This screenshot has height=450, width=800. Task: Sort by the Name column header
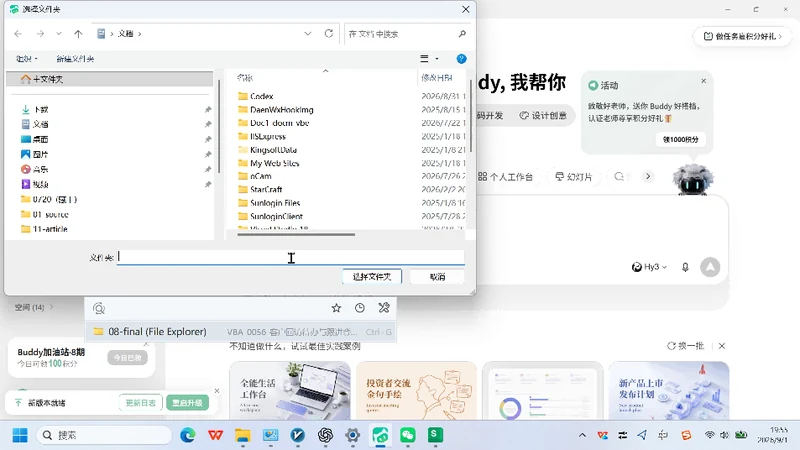pos(245,78)
